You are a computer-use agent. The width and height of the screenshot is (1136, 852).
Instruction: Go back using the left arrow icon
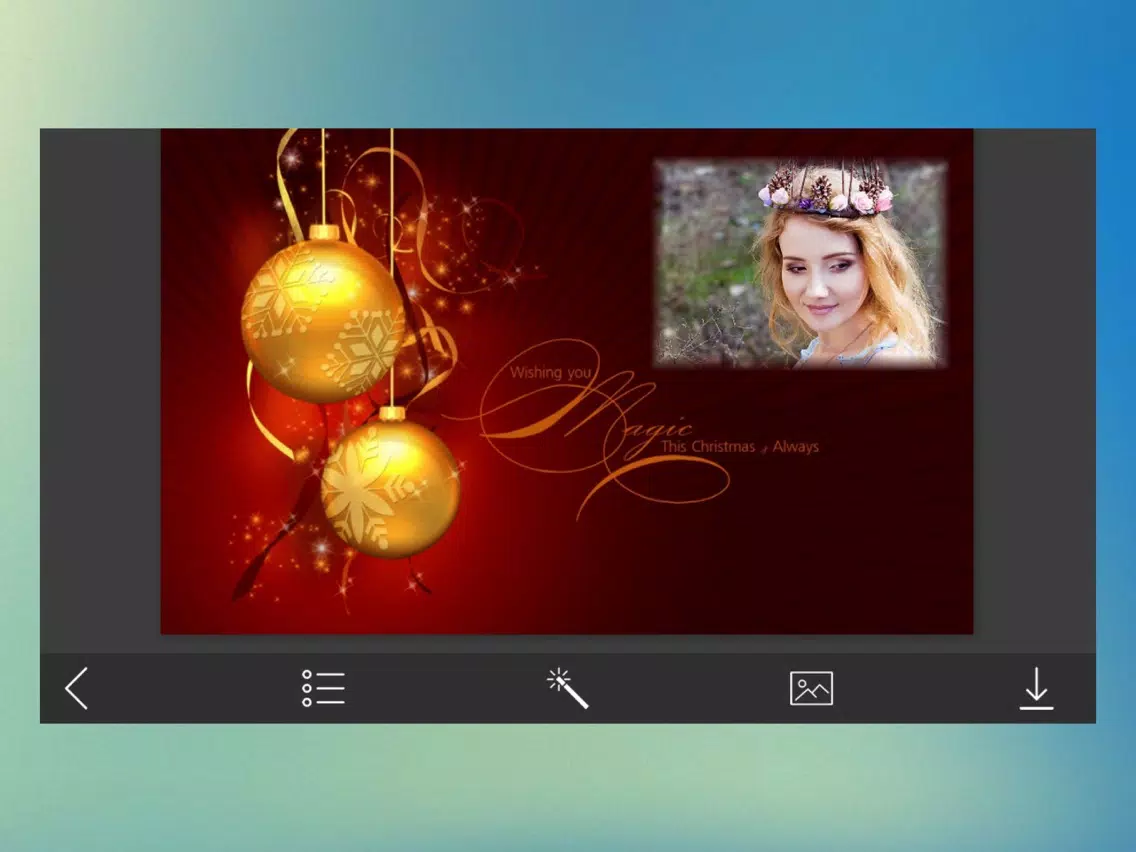tap(76, 688)
